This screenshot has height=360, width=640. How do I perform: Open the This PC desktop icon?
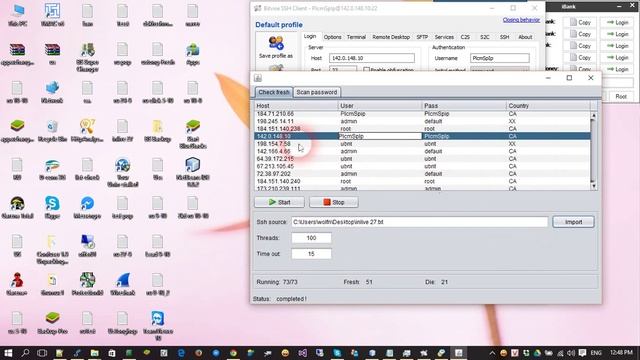click(18, 15)
